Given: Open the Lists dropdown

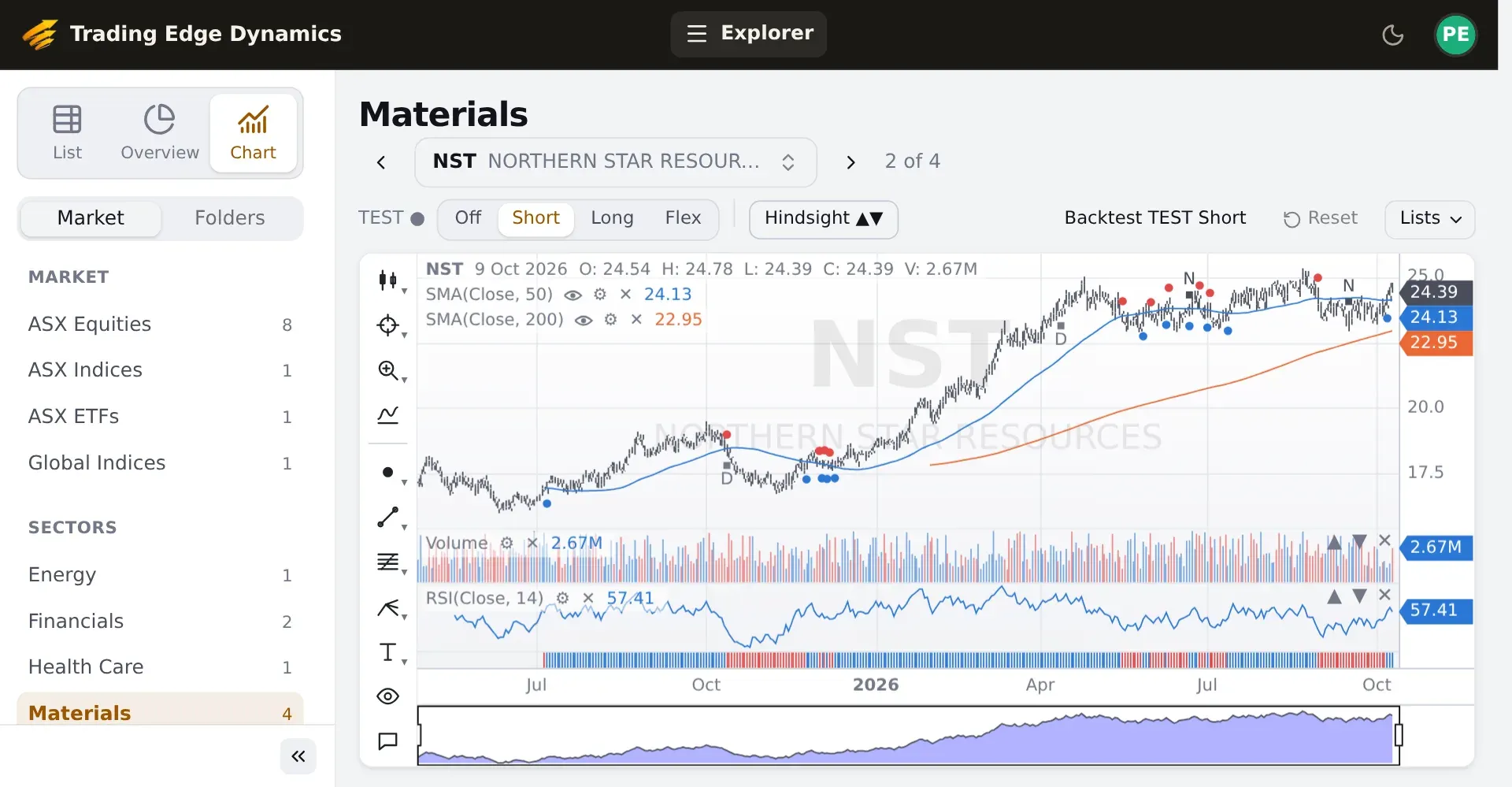Looking at the screenshot, I should [1429, 219].
